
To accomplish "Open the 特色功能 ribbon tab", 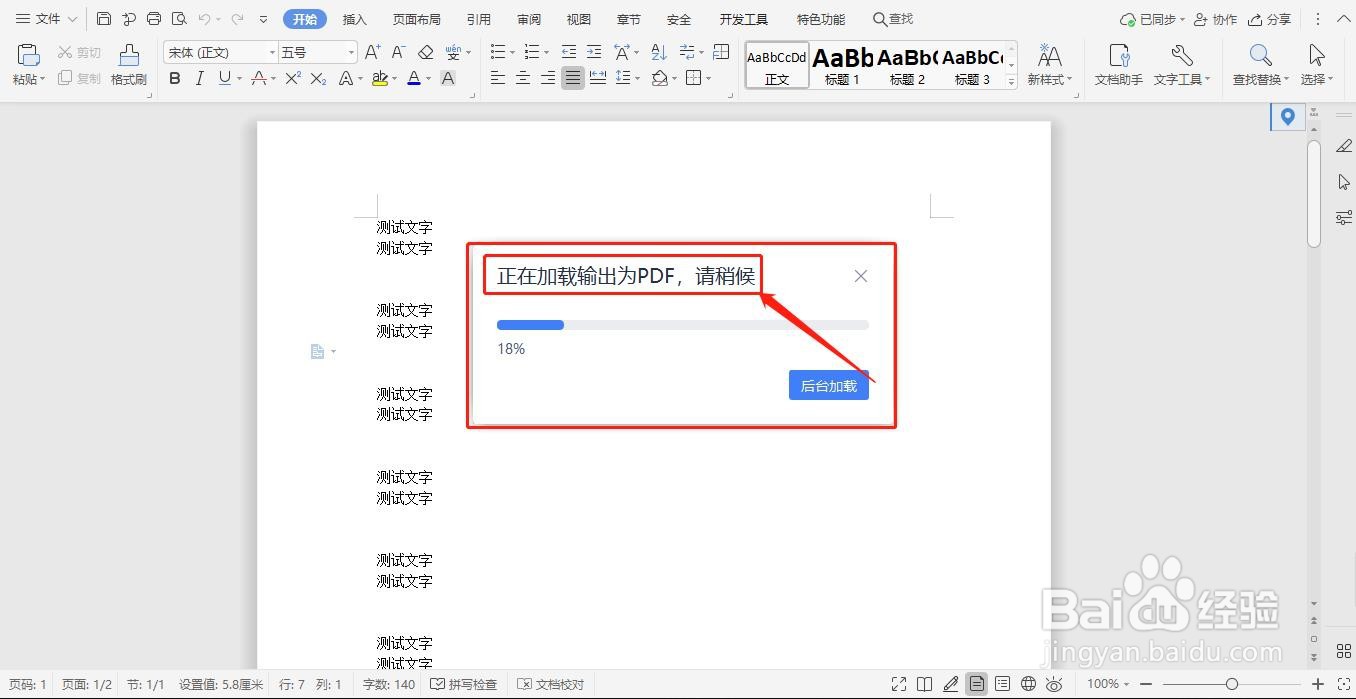I will 820,18.
